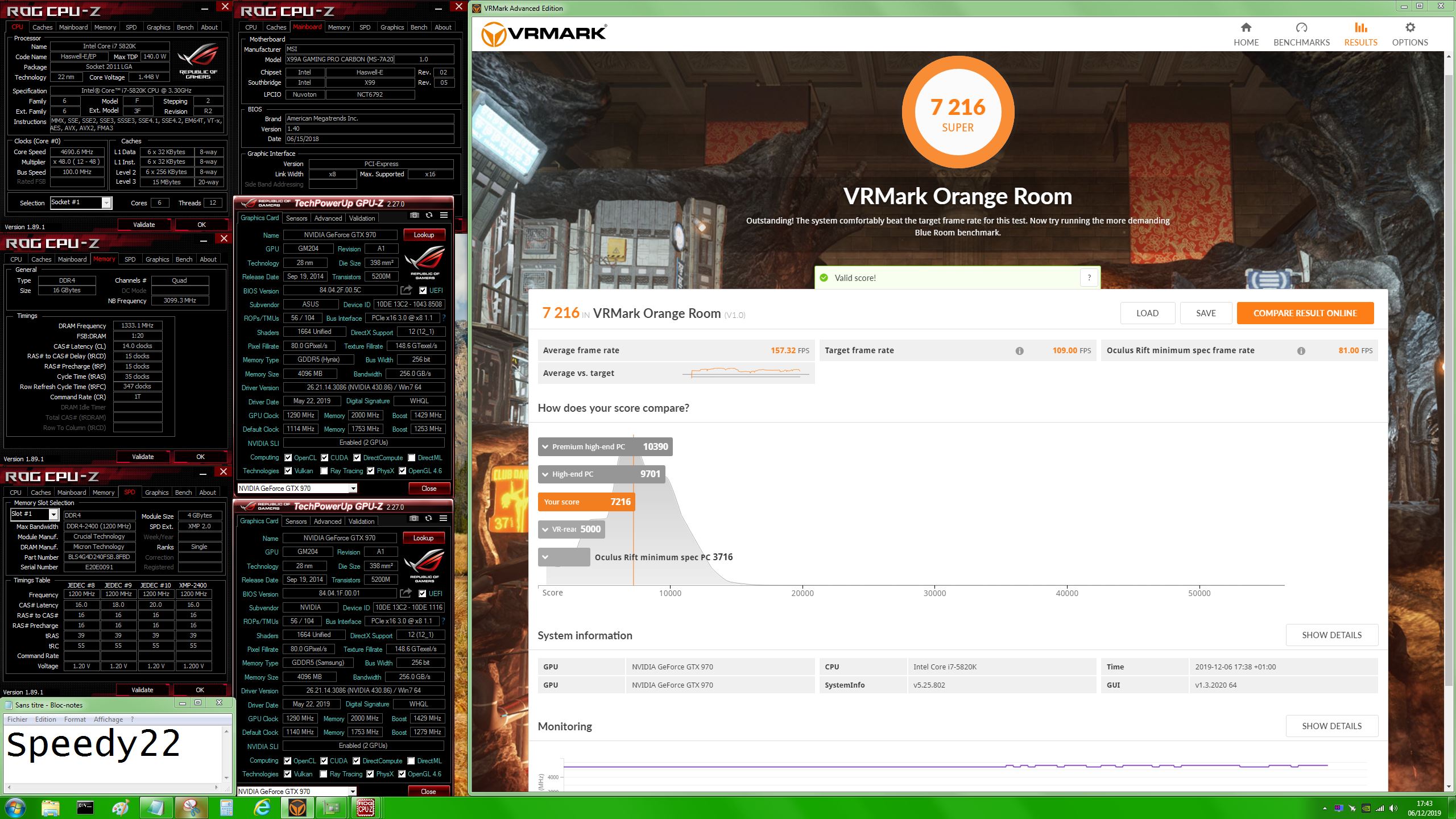Toggle UEFI checkbox in upper GPU-Z

(x=423, y=291)
